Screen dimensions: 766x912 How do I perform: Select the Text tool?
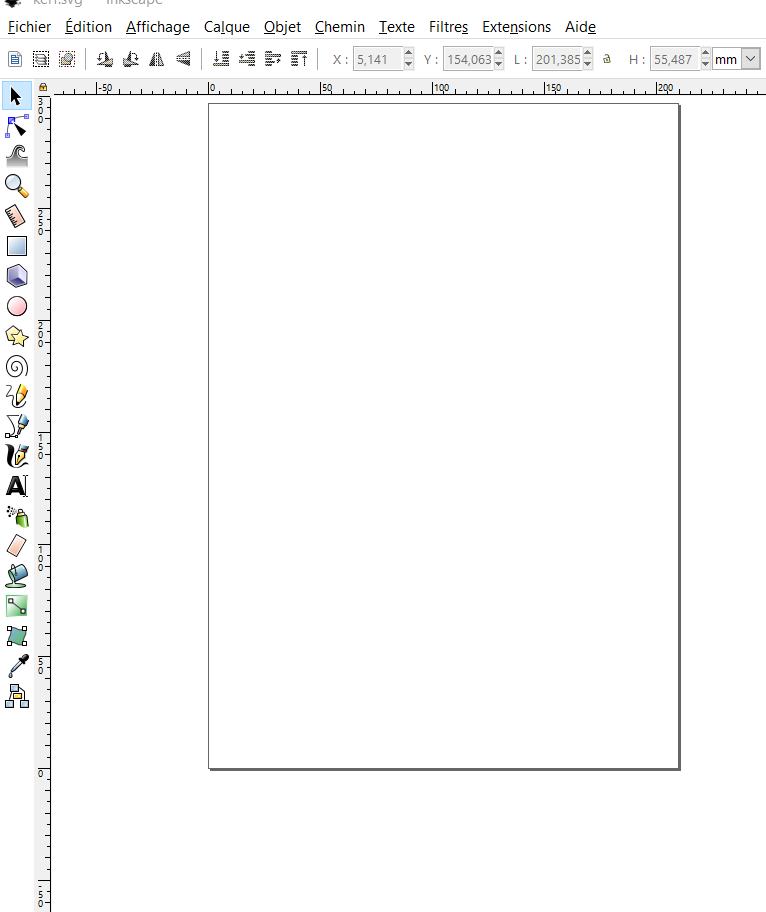click(16, 486)
